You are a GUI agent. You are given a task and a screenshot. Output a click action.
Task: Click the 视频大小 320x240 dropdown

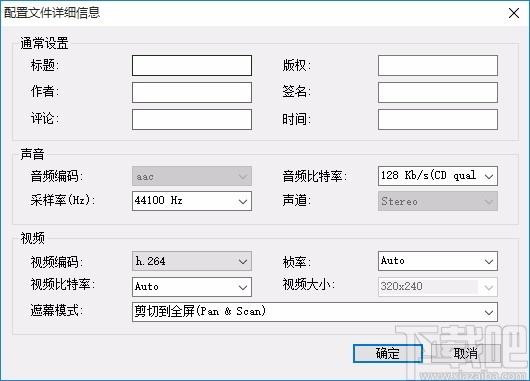(438, 287)
